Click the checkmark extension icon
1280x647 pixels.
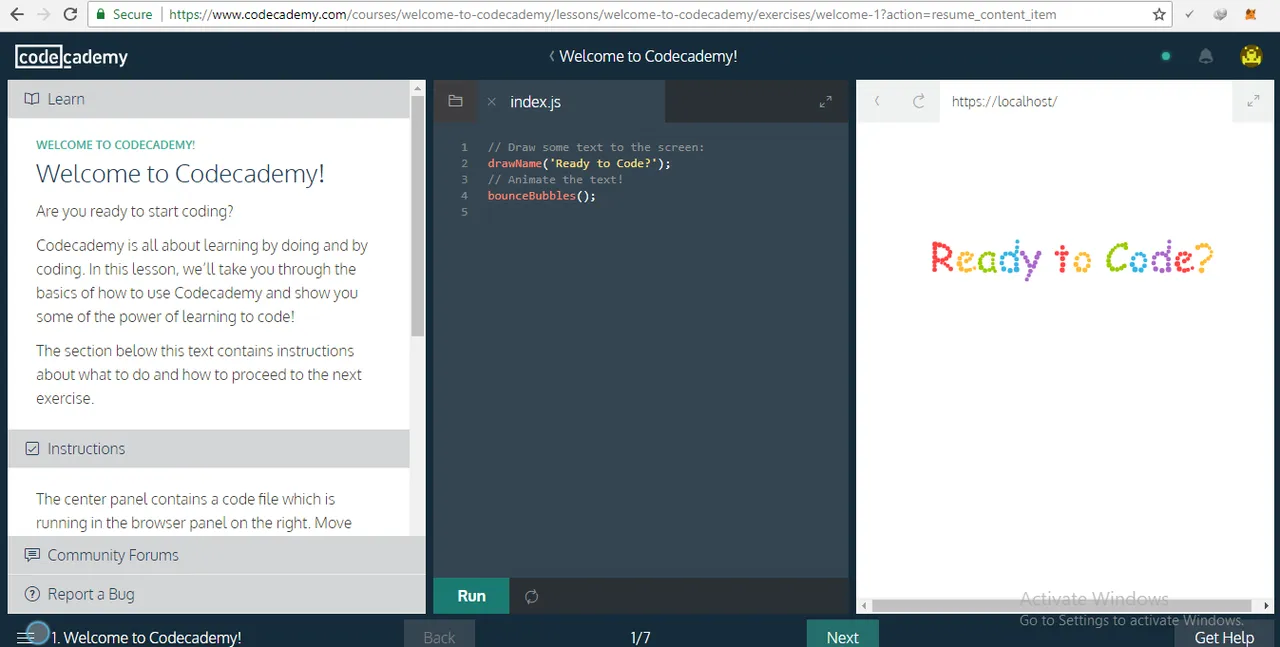pos(1188,15)
